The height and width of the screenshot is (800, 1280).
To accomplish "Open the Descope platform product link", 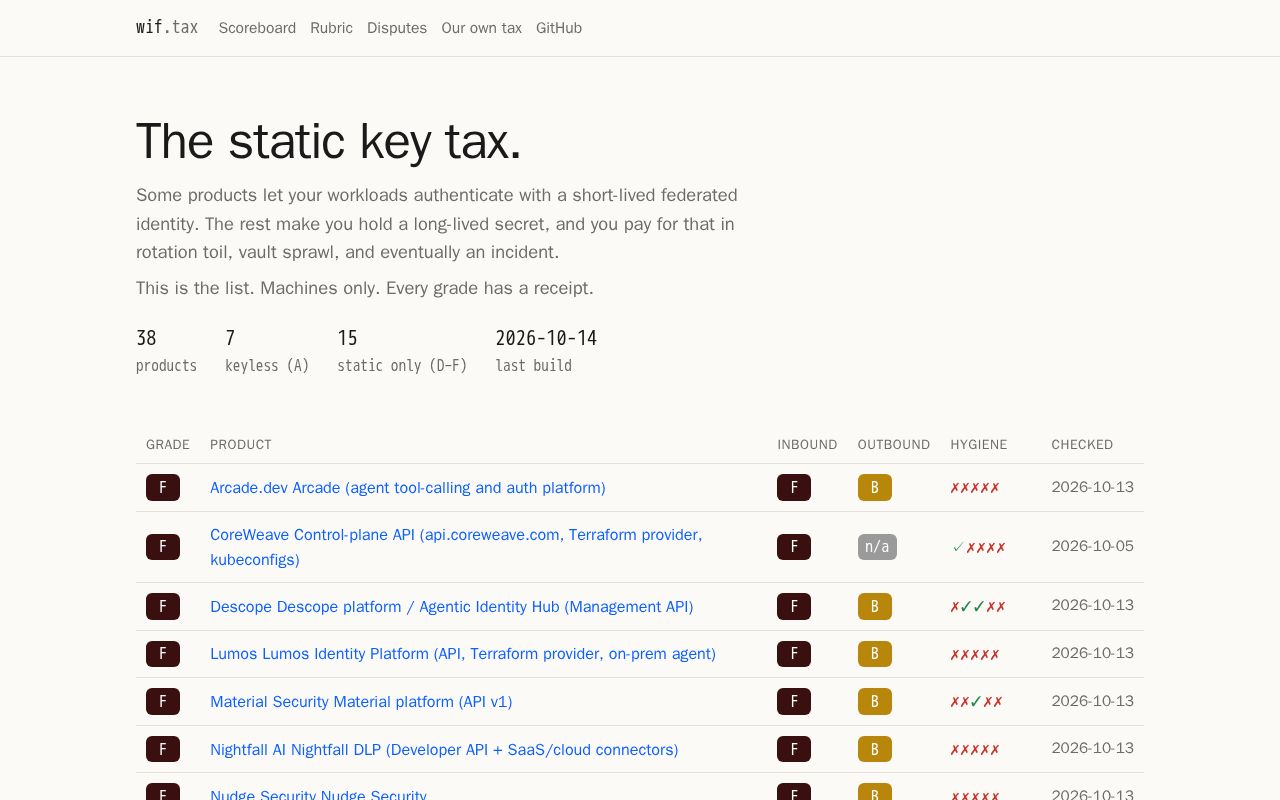I will click(x=451, y=607).
